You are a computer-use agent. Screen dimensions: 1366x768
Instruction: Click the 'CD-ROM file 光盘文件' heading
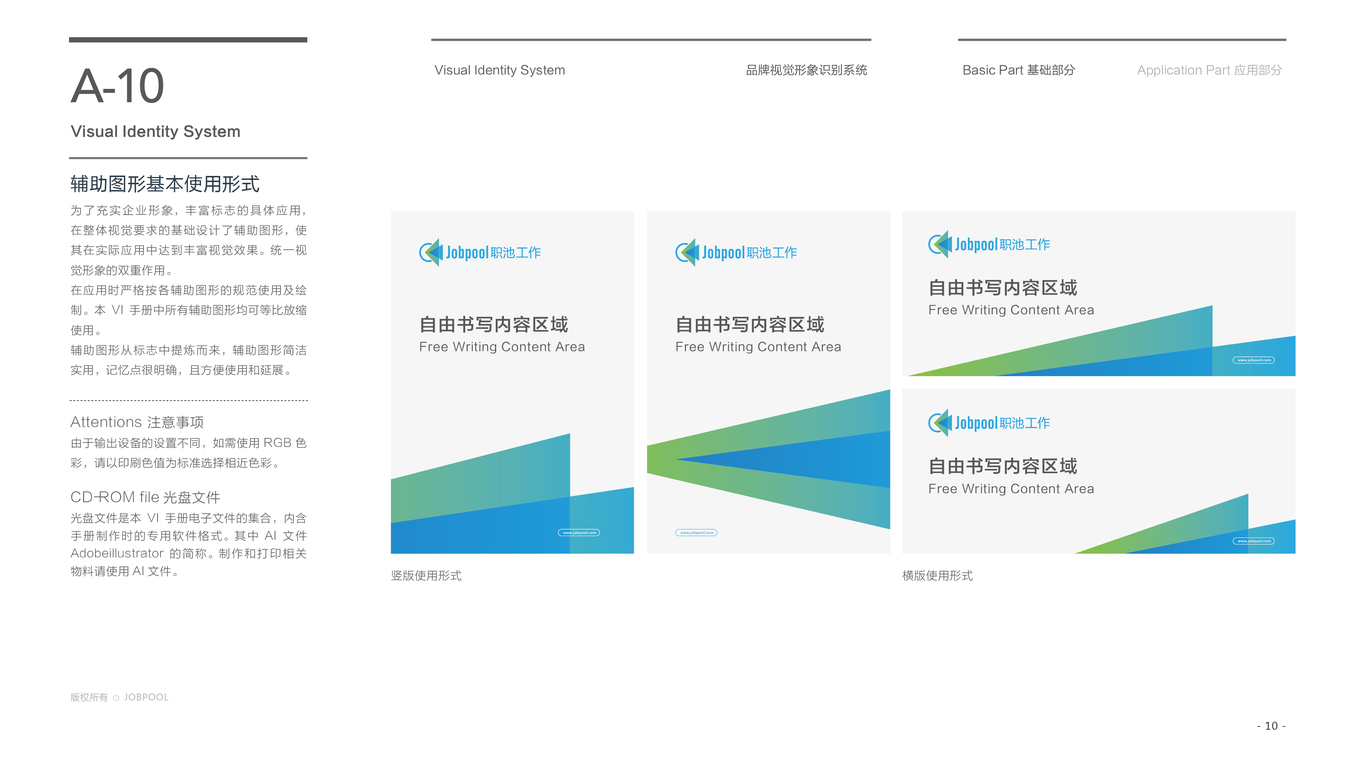(145, 497)
